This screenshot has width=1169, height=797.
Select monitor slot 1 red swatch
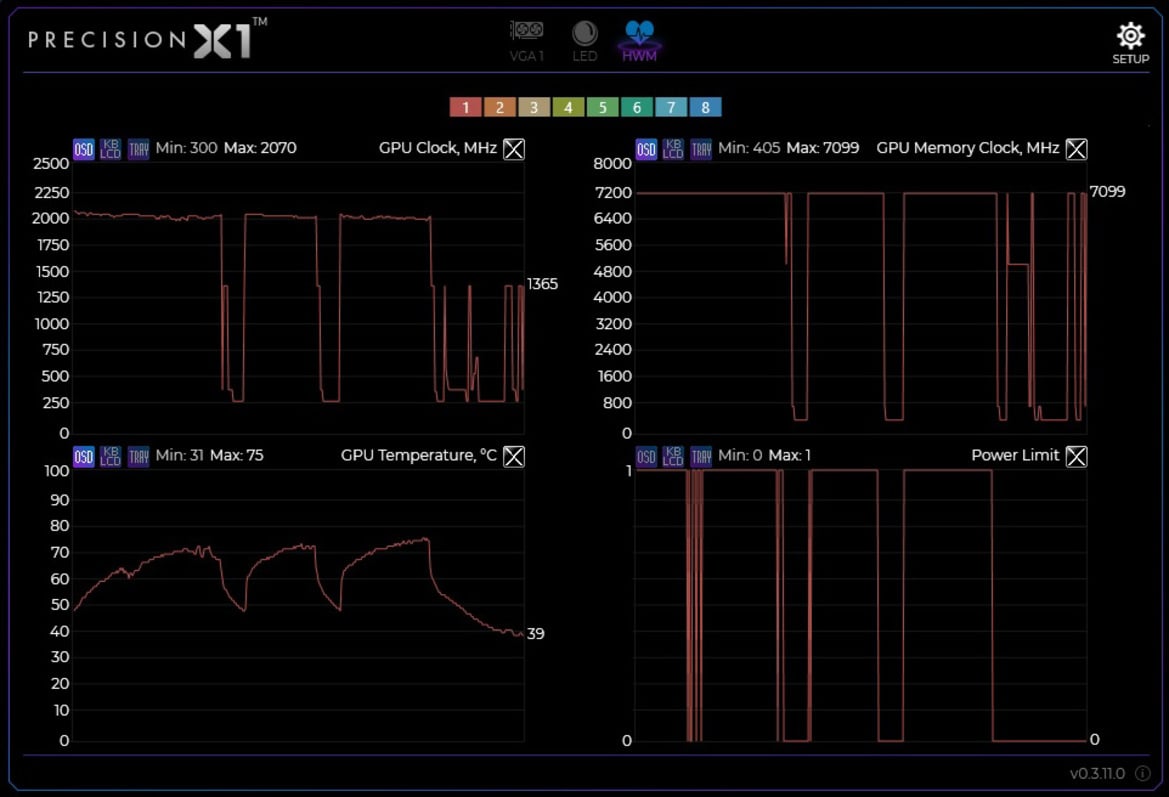tap(466, 107)
